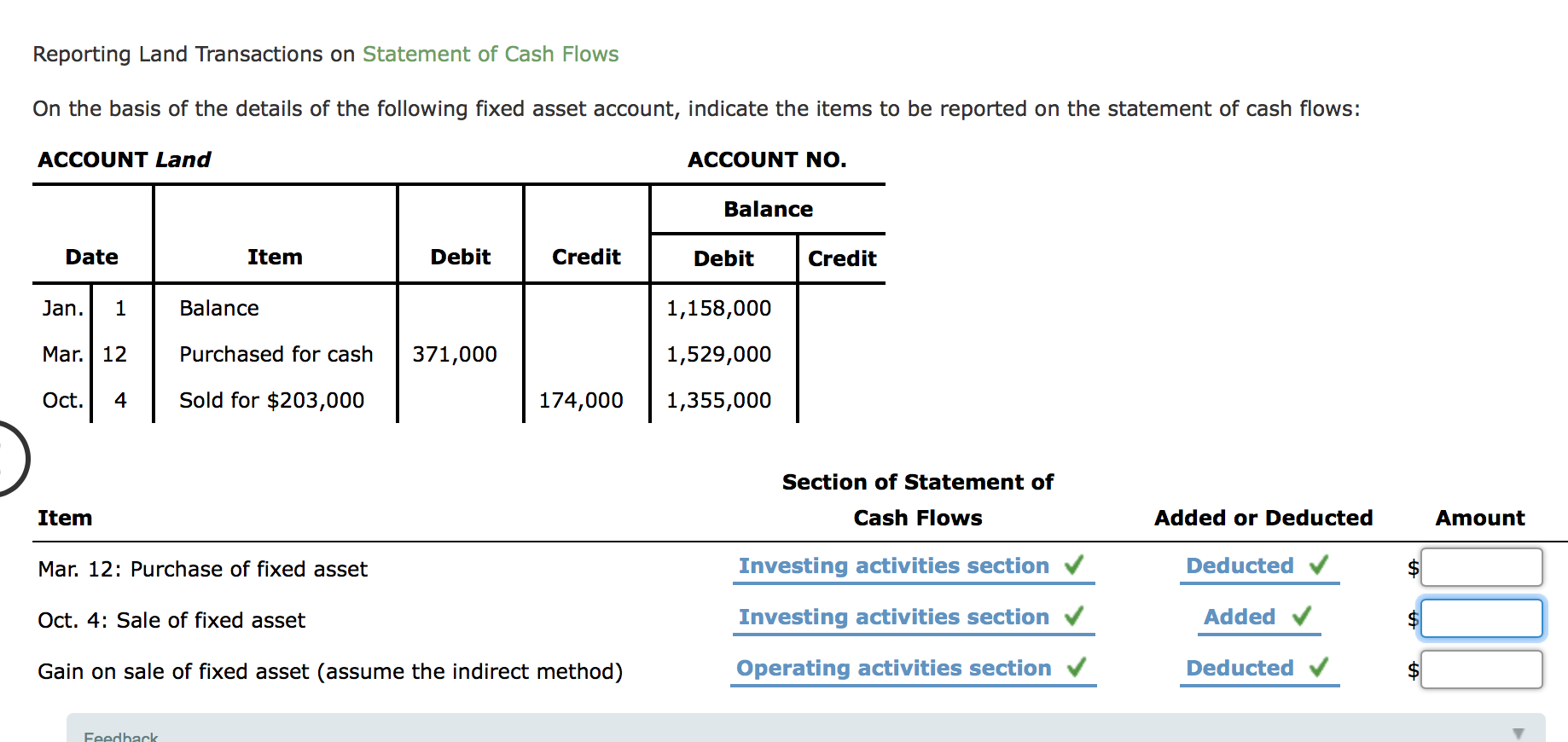1568x742 pixels.
Task: Click the partial circle icon at left edge
Action: pos(10,459)
